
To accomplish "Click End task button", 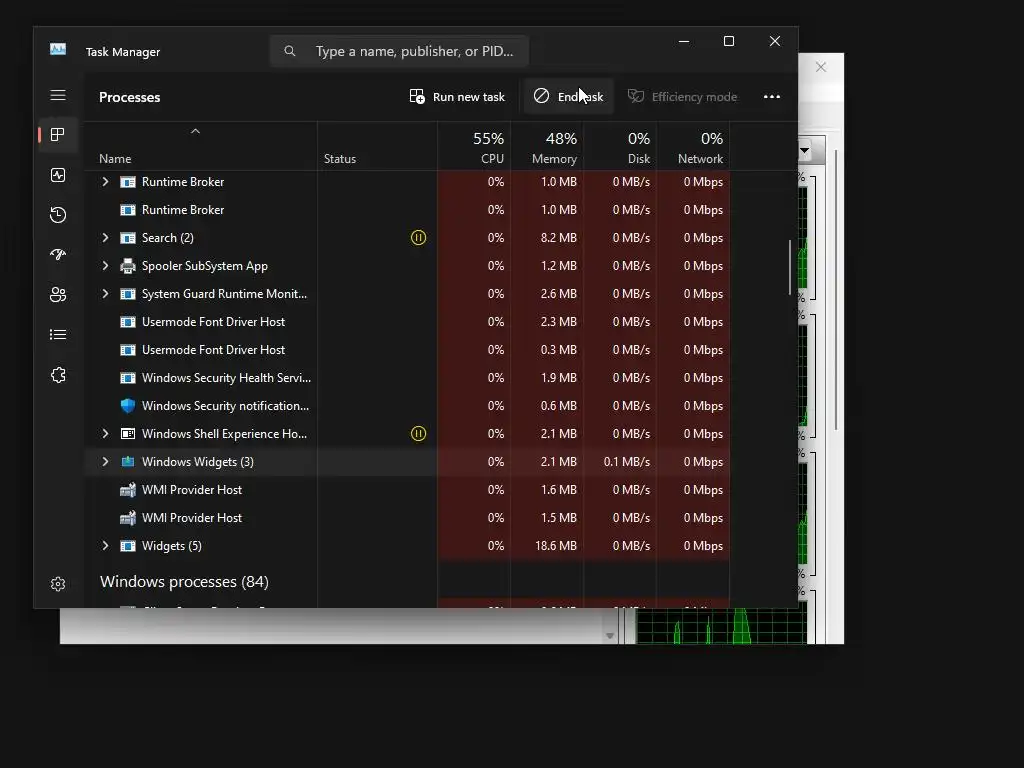I will click(x=569, y=97).
